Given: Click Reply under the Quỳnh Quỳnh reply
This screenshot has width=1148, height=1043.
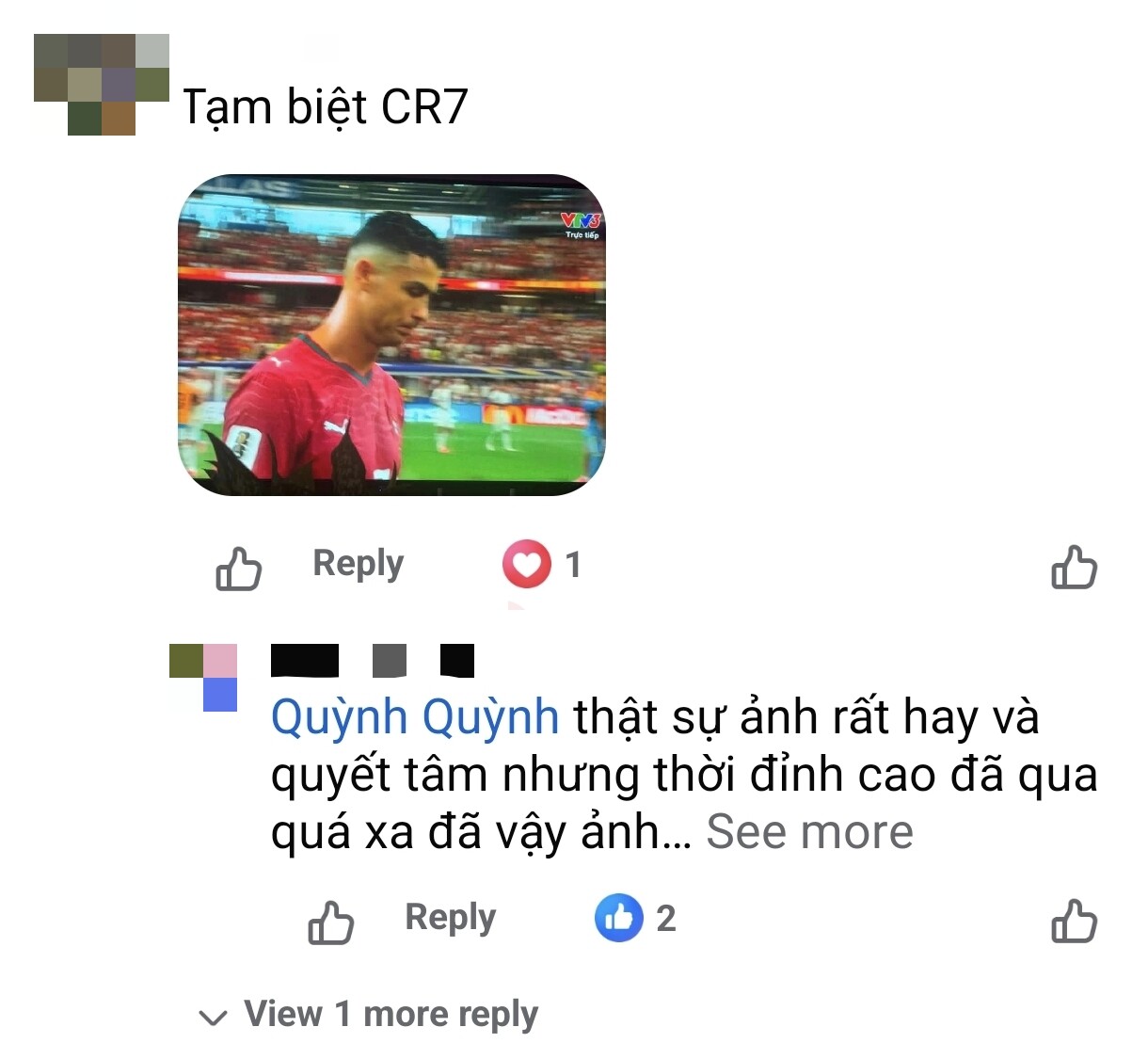Looking at the screenshot, I should [x=450, y=917].
